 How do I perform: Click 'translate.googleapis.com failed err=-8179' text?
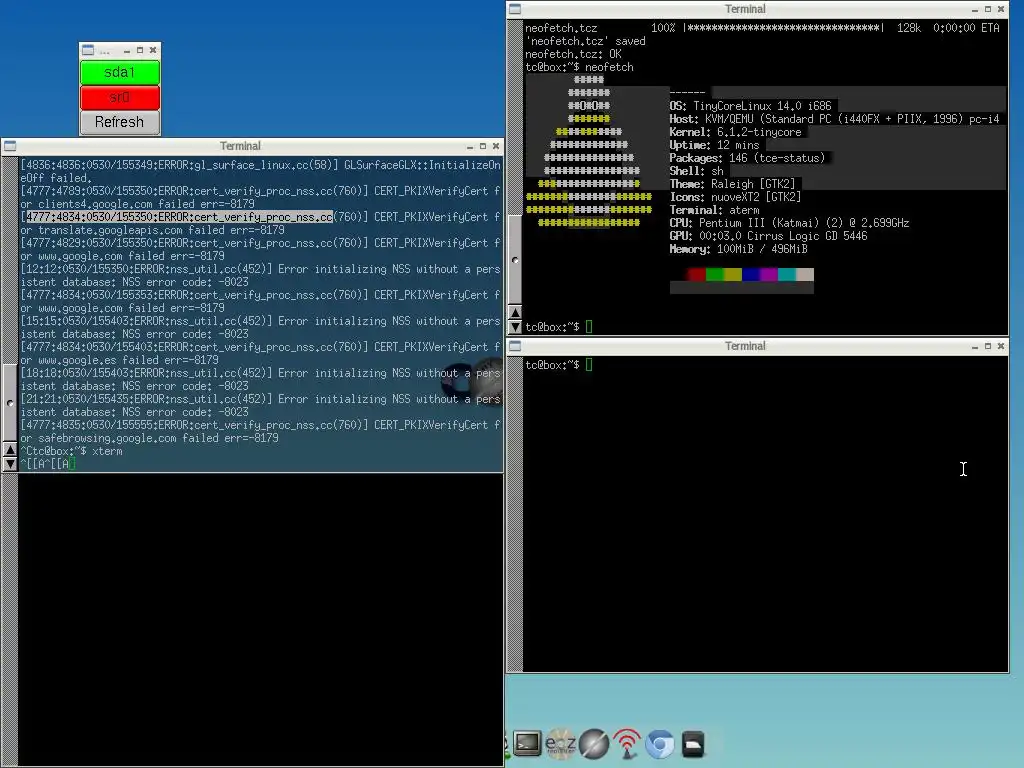(161, 230)
